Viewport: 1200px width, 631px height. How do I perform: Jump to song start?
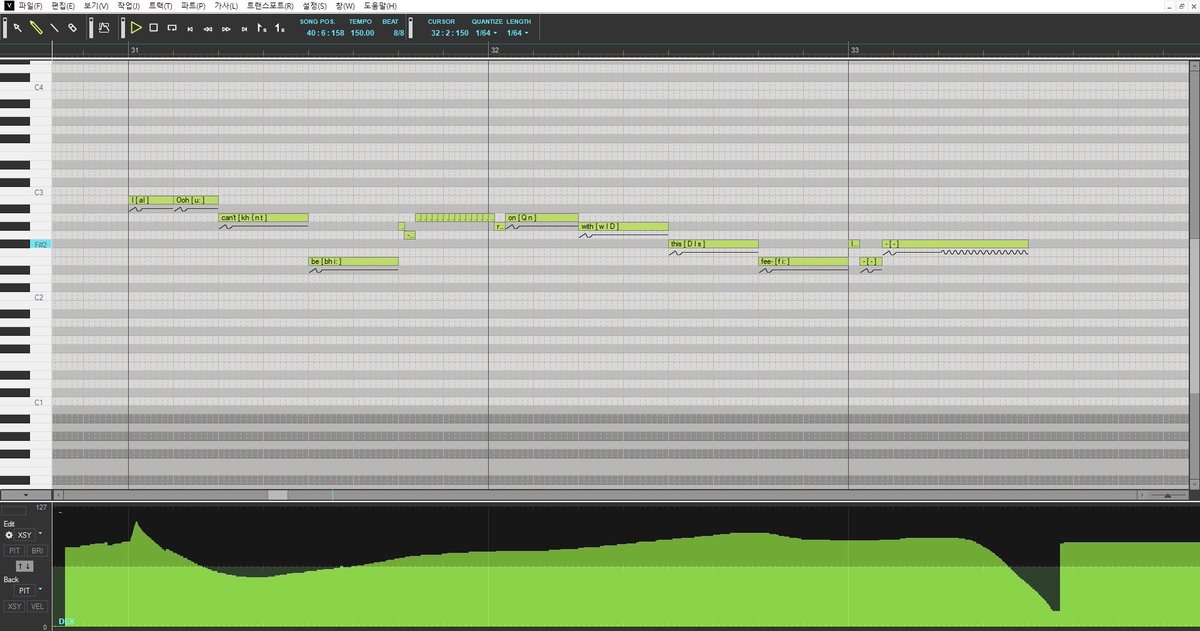pos(190,28)
